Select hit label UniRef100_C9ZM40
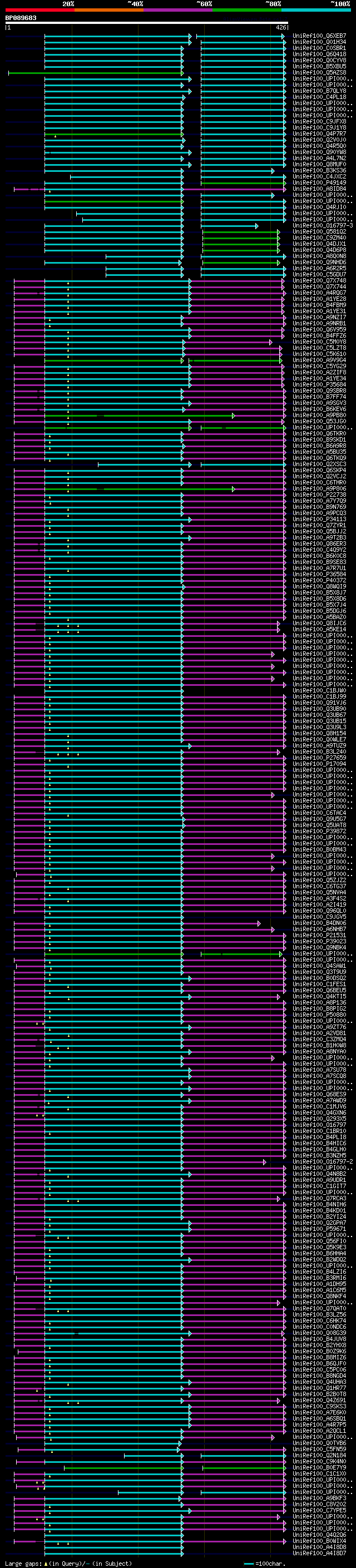This screenshot has width=356, height=1568. [319, 238]
